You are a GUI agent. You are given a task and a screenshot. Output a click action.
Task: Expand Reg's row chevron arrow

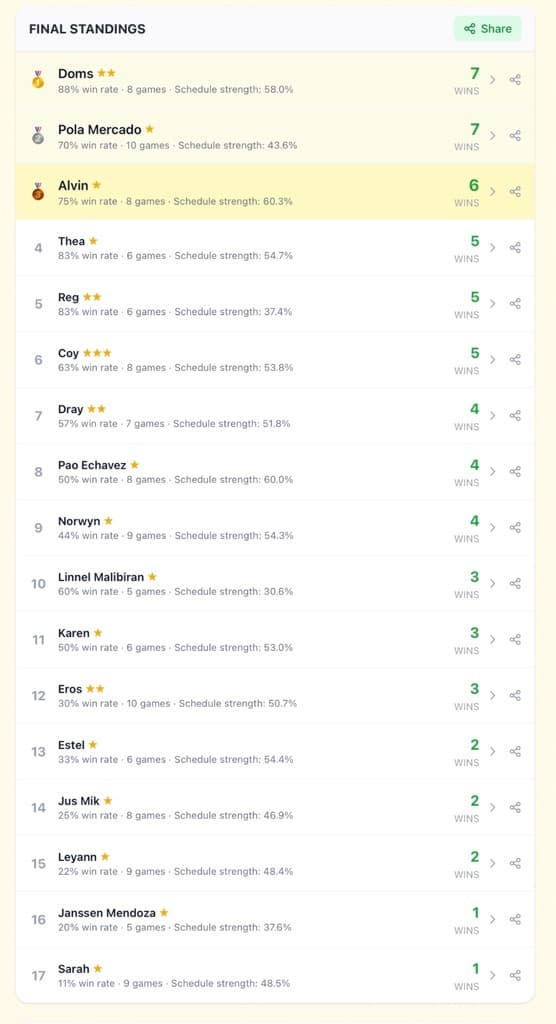click(493, 304)
